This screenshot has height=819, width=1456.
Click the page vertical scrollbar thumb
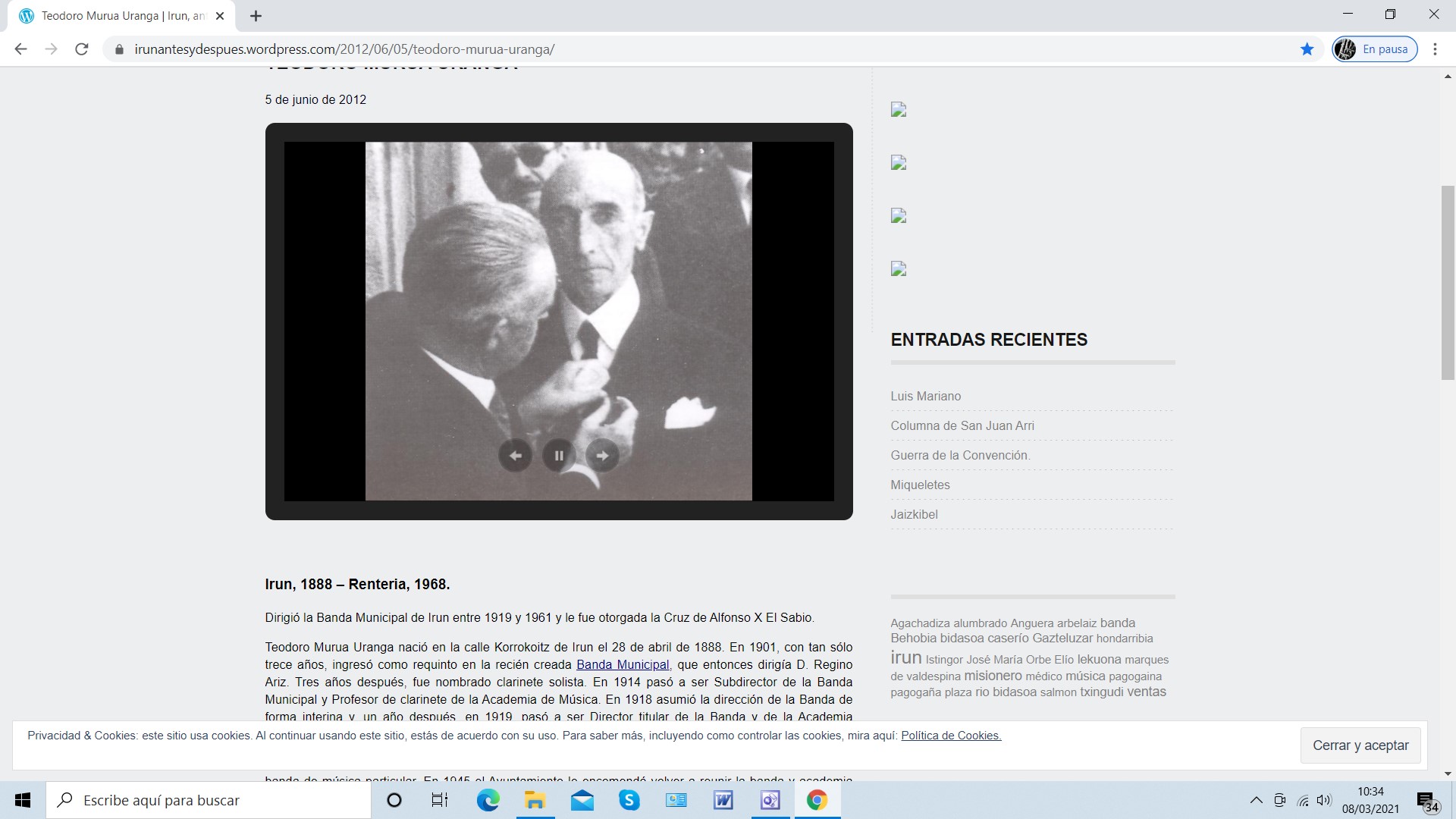click(1448, 282)
